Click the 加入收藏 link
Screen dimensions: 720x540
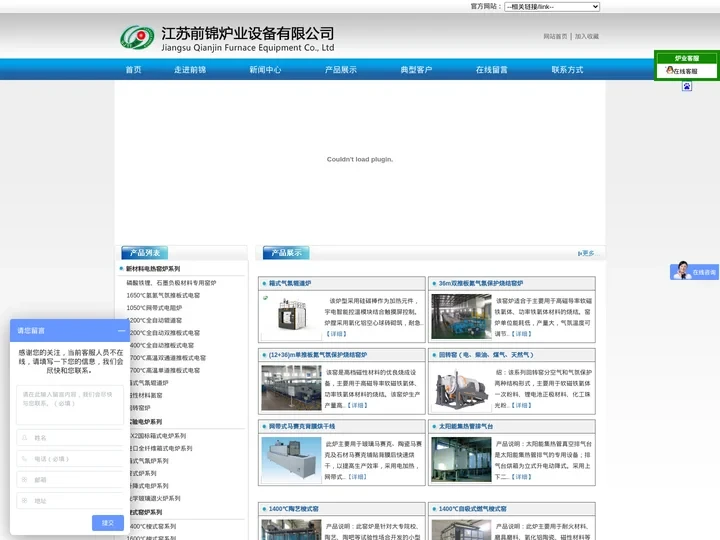point(586,36)
